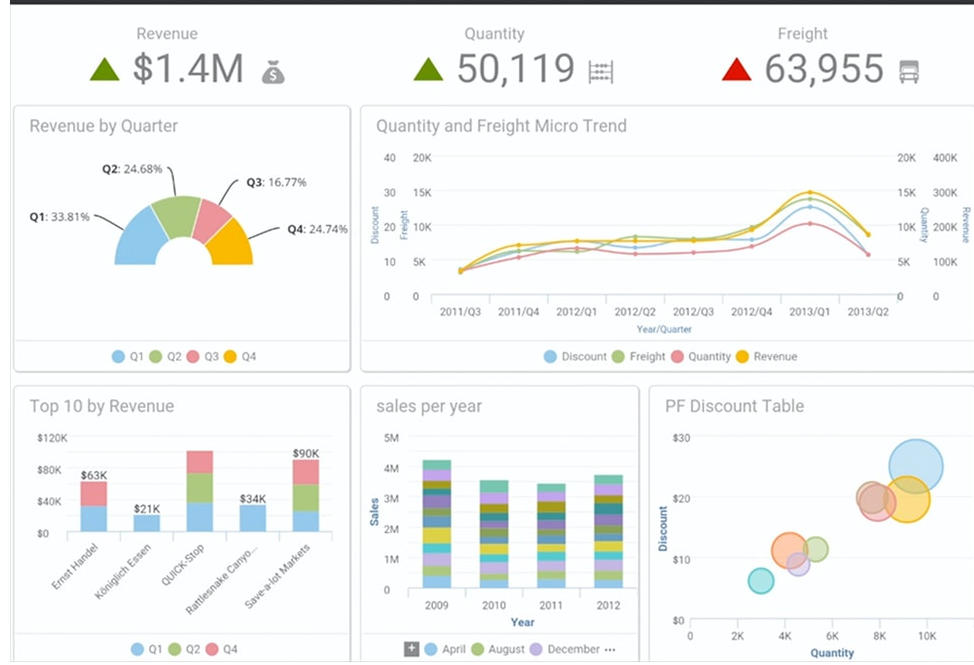
Task: Click the money bag icon beside Revenue
Action: click(273, 72)
